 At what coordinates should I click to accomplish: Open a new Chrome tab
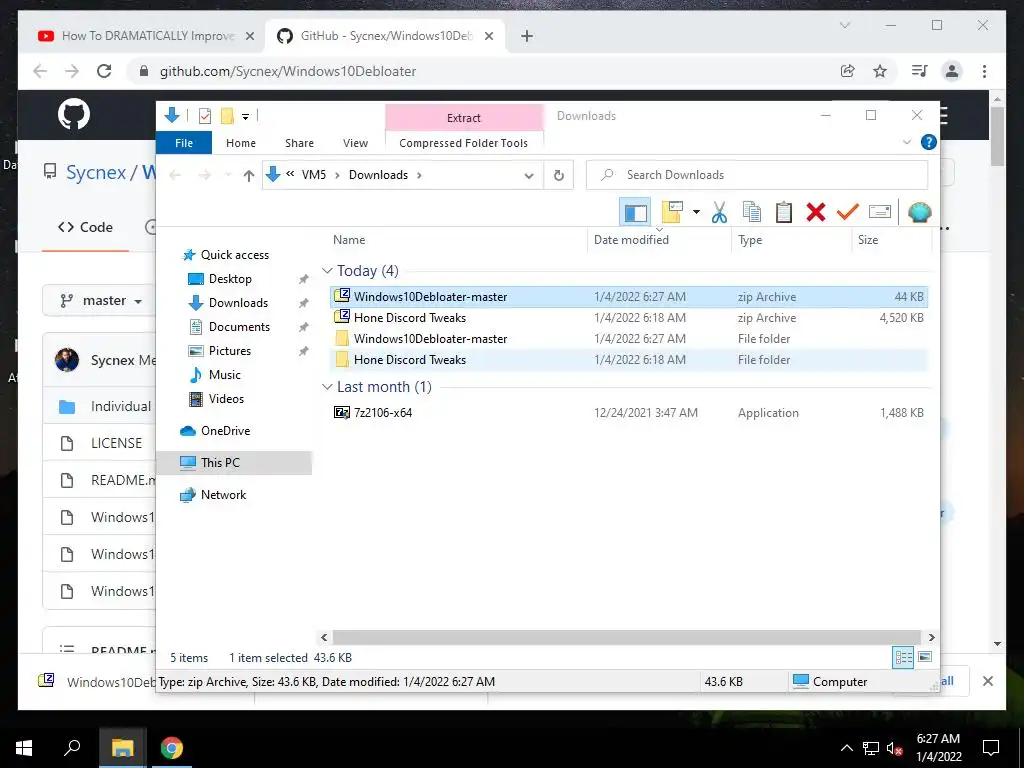tap(527, 36)
